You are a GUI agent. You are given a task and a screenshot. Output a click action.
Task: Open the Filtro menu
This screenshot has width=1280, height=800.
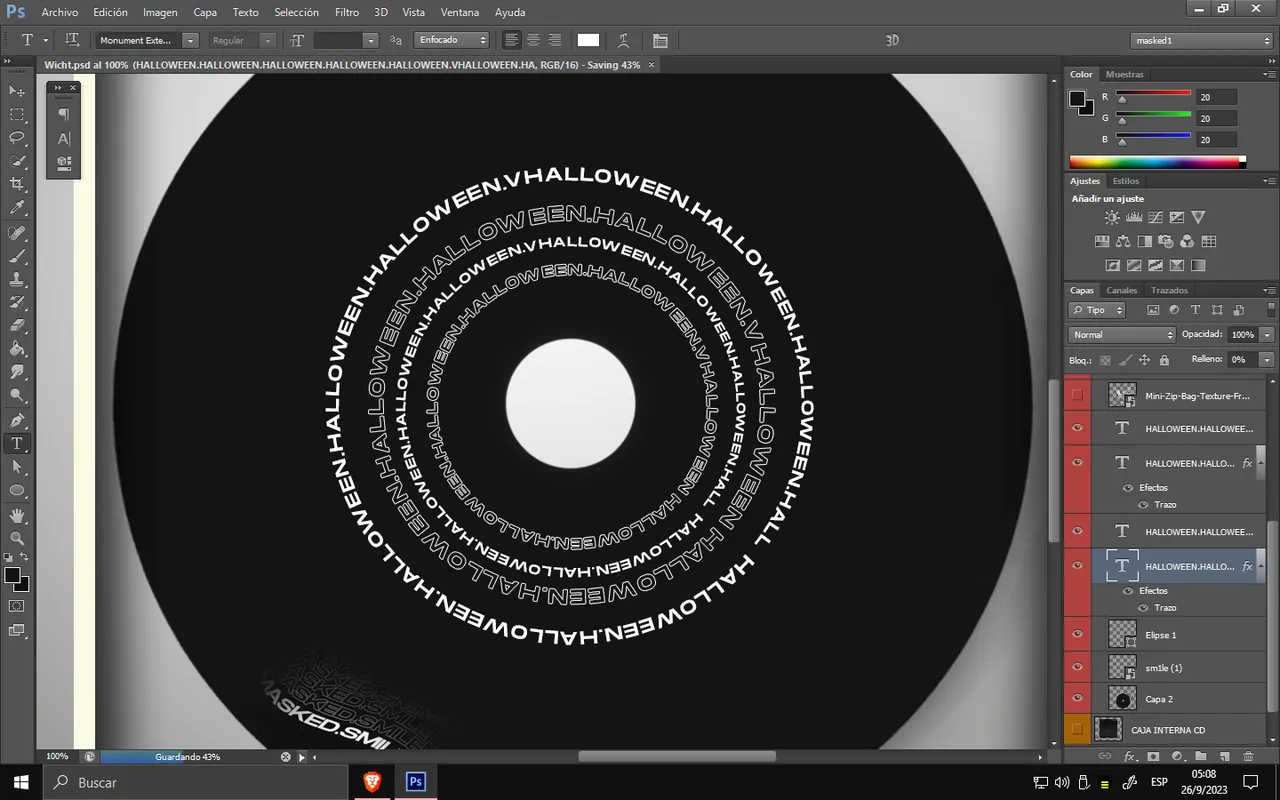347,12
